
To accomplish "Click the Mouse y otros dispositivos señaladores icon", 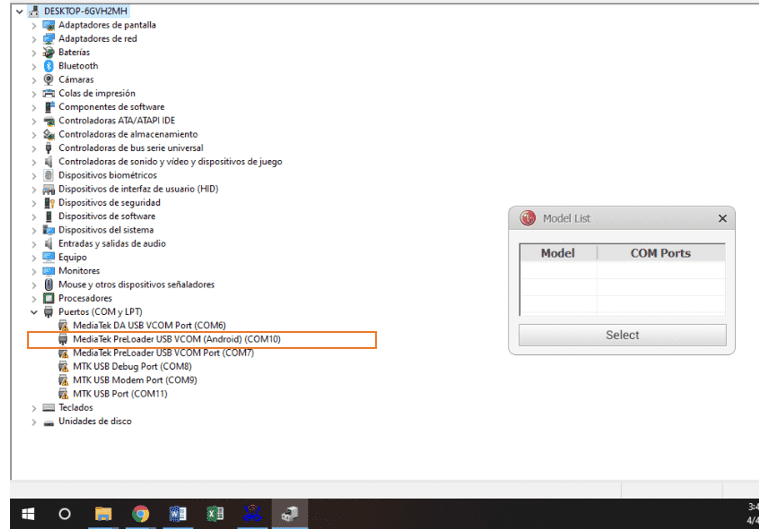I will [48, 284].
